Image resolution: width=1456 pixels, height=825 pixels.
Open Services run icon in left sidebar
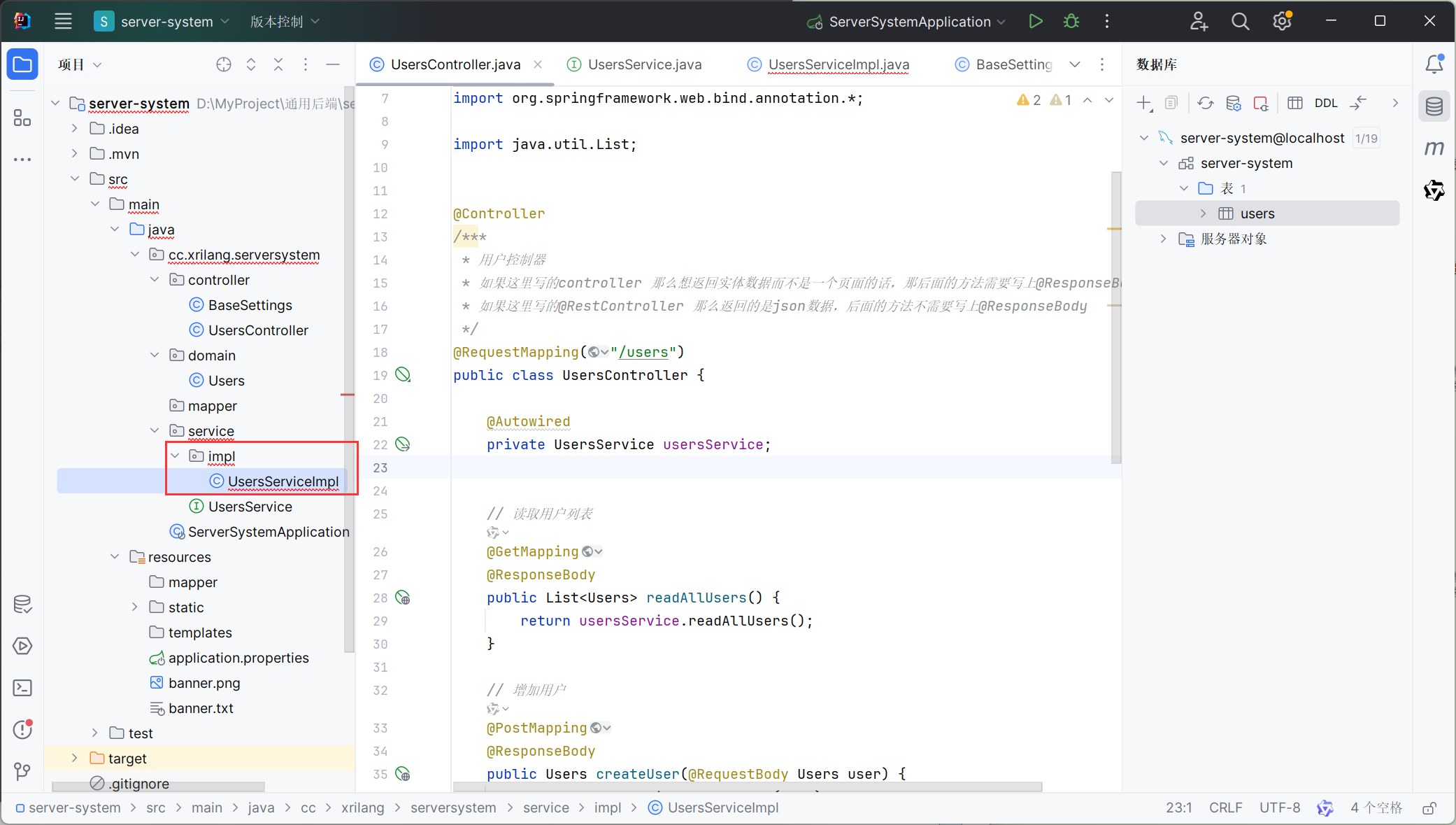[x=22, y=646]
